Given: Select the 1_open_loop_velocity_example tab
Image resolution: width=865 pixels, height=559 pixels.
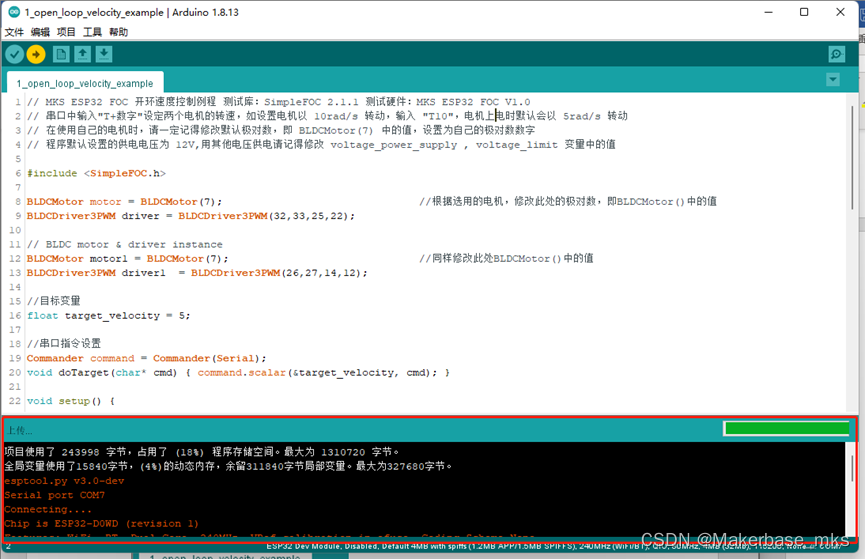Looking at the screenshot, I should click(x=85, y=83).
